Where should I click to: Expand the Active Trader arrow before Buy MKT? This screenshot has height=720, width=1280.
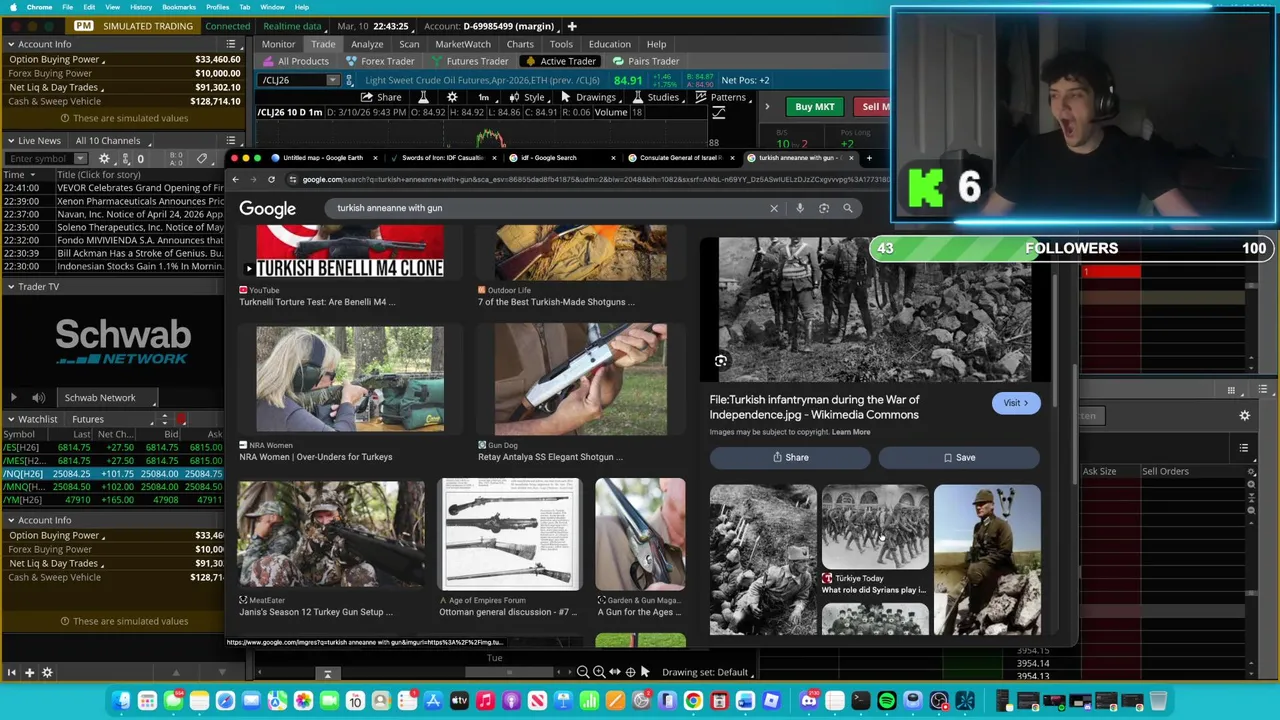(x=767, y=106)
